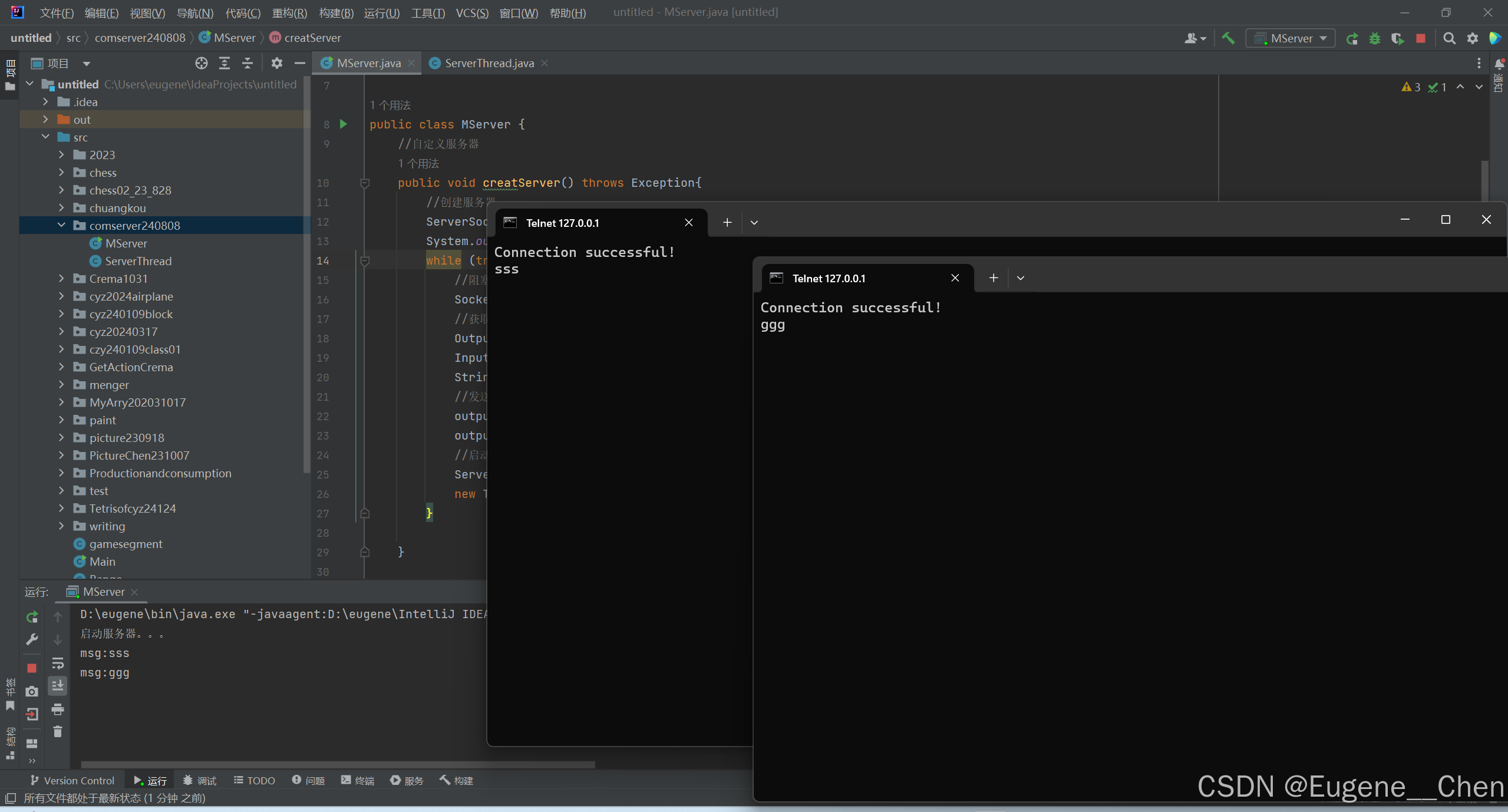Screen dimensions: 1508x812
Task: Open the MServer run configuration dropdown
Action: pyautogui.click(x=1291, y=38)
